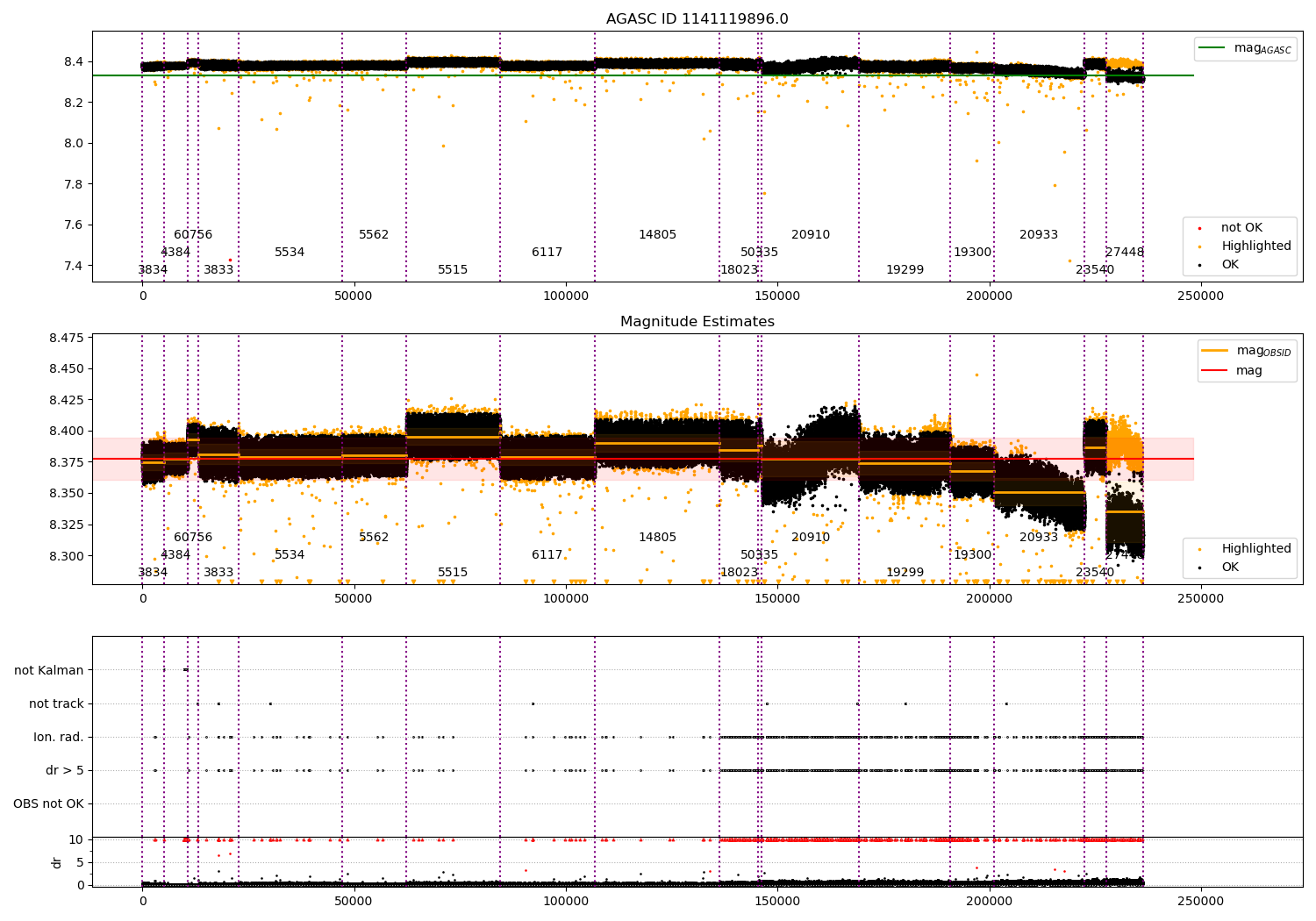Click y-axis tick '8.300'
Viewport: 1316px width, 921px height.
click(x=67, y=556)
